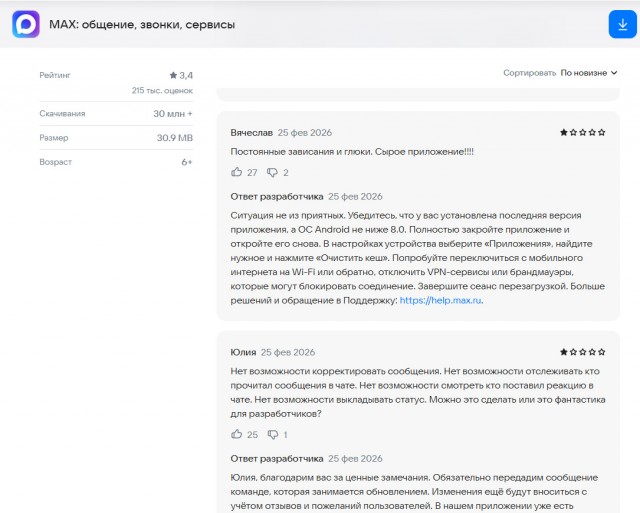This screenshot has width=640, height=513.
Task: Like Юлия's review with thumbs up
Action: pyautogui.click(x=236, y=434)
